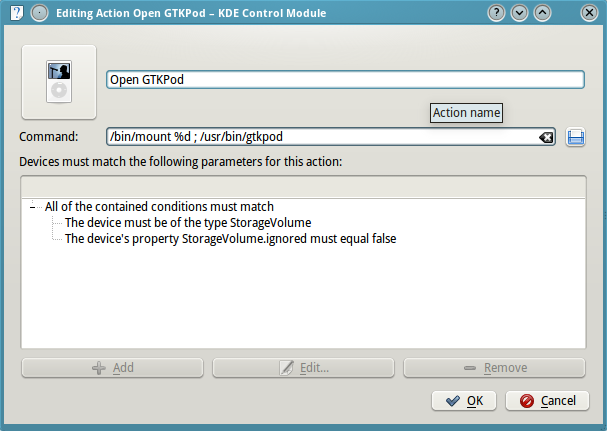Collapse the 'All of the contained conditions' node

point(33,207)
